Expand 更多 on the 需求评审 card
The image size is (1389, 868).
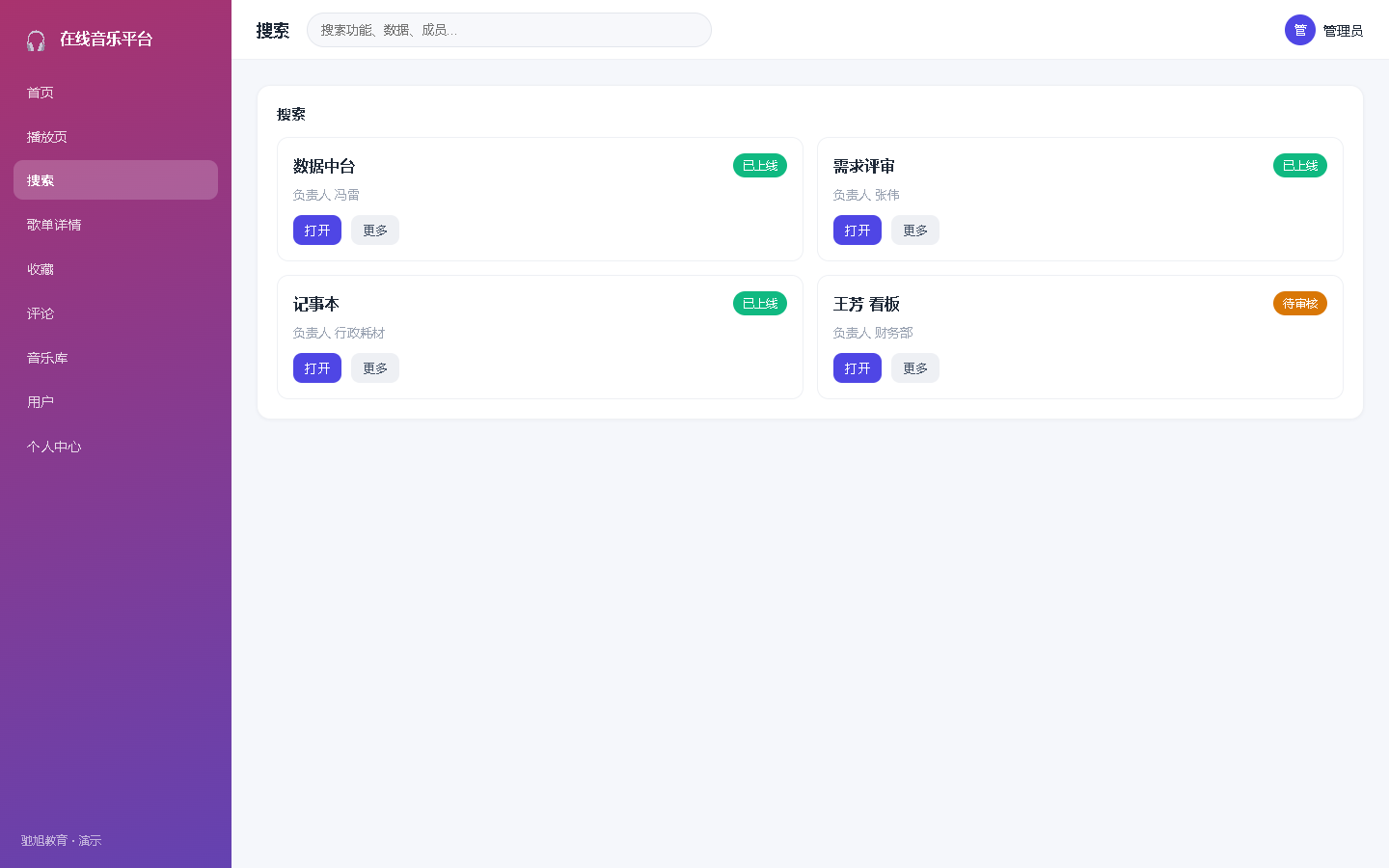[915, 231]
